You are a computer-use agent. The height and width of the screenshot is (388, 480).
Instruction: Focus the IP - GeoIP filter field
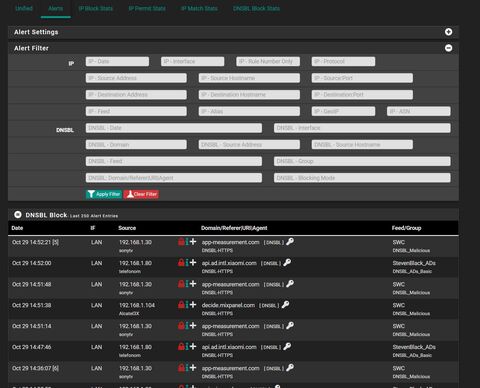[343, 111]
